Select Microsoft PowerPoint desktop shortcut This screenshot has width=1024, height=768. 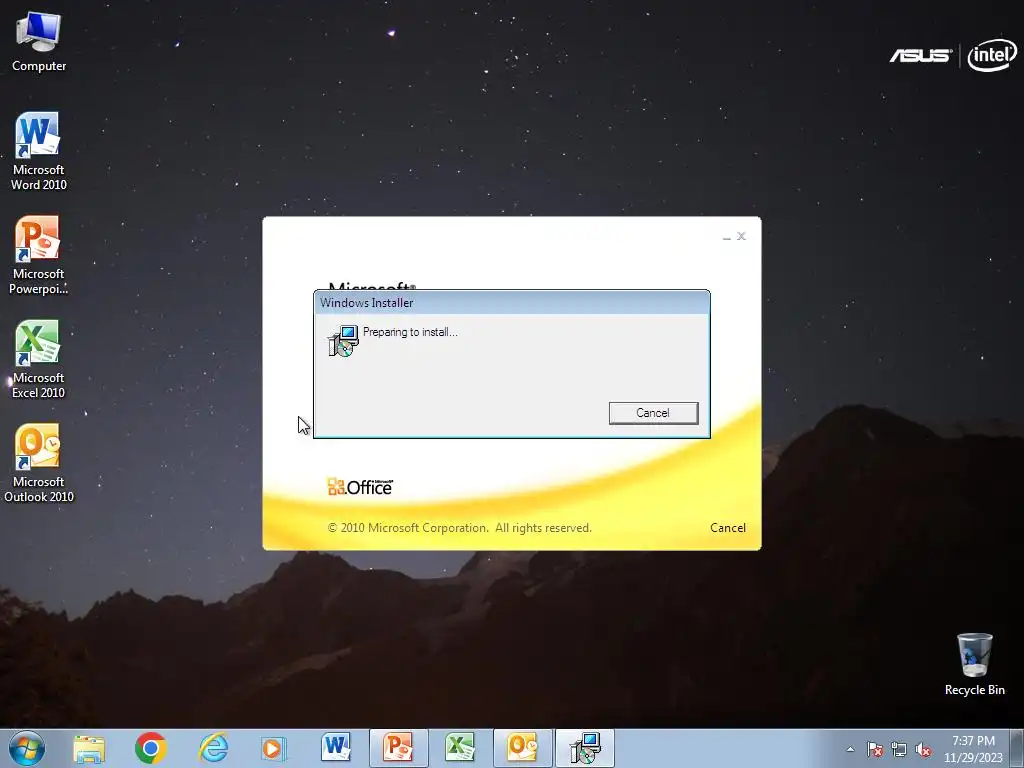tap(38, 255)
